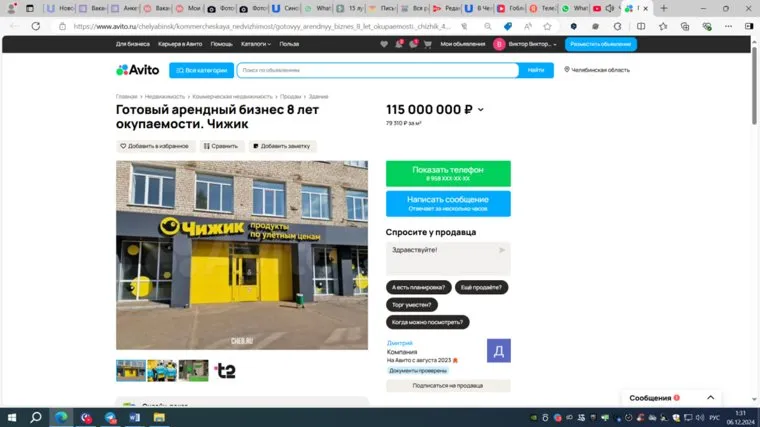760x427 pixels.
Task: Click Показать телефон green button
Action: [x=448, y=173]
